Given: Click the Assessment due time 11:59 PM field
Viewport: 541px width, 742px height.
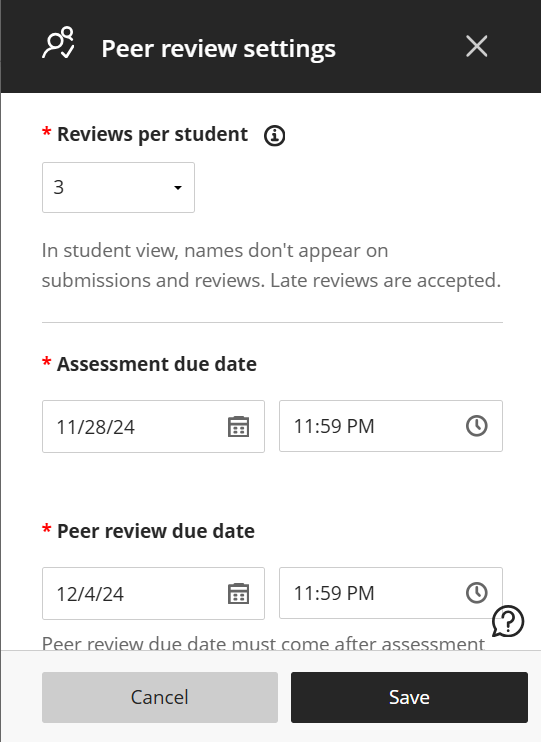Looking at the screenshot, I should coord(391,426).
